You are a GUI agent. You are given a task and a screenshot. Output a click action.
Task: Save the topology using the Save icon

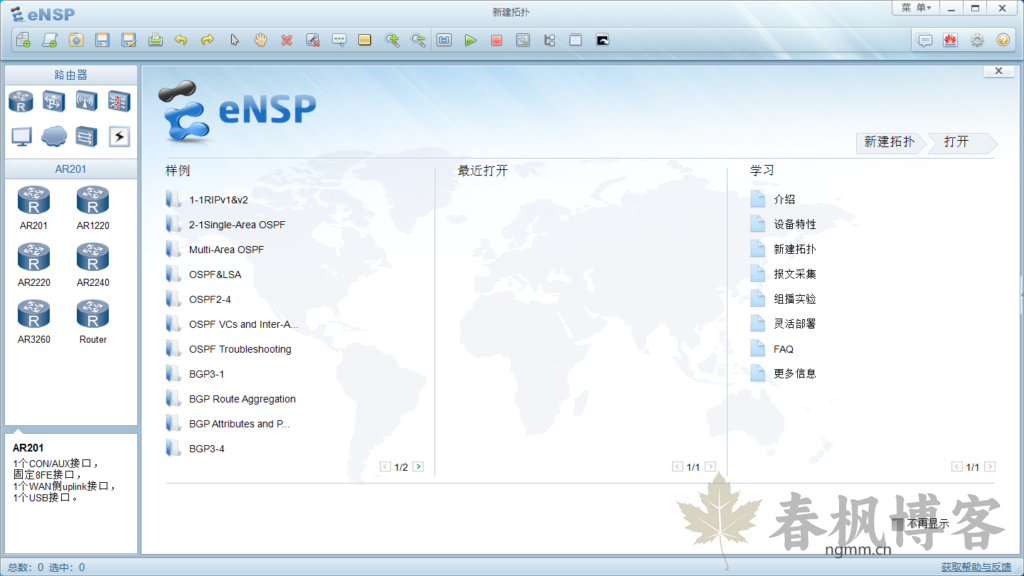(103, 40)
